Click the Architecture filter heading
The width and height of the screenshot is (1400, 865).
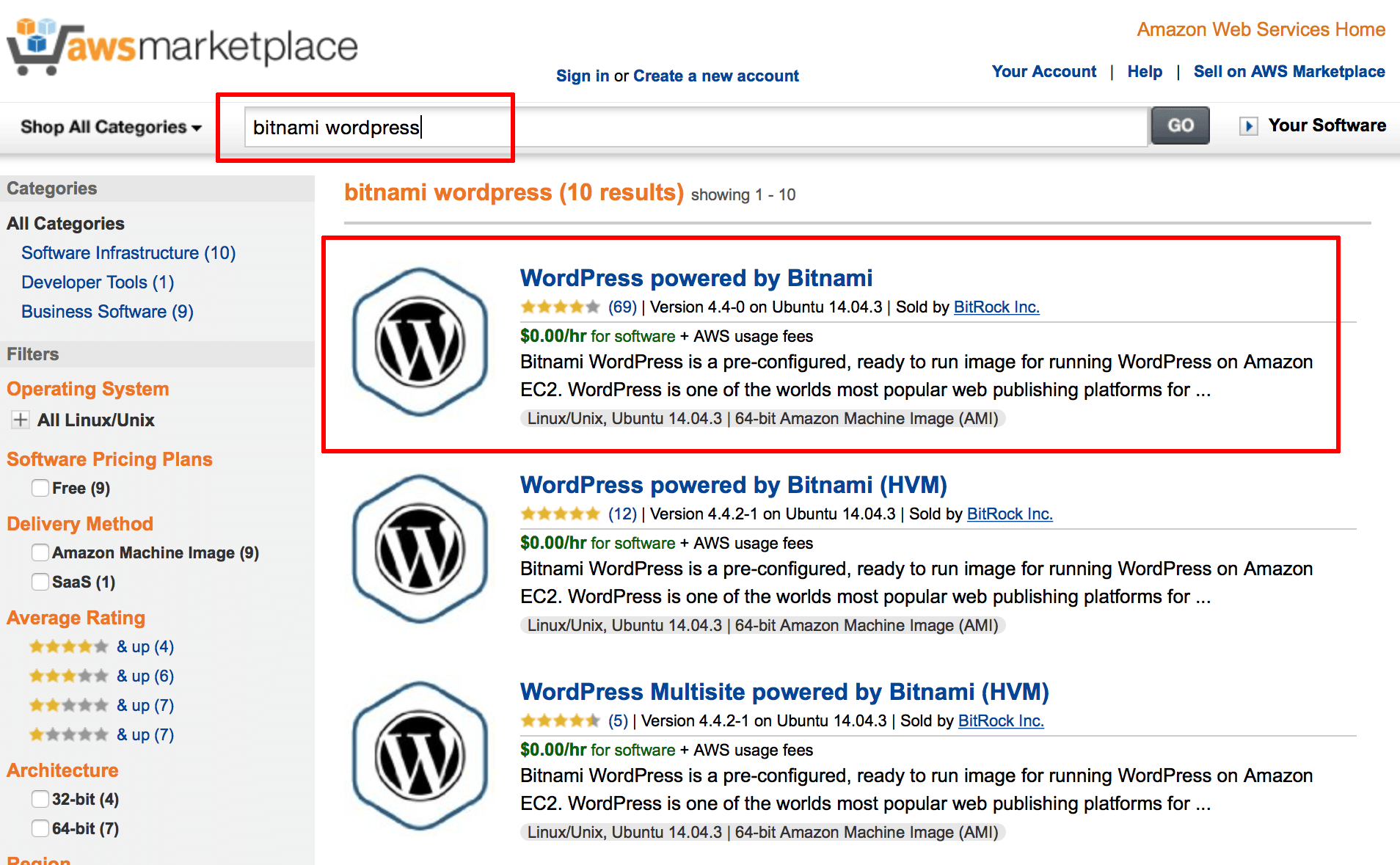62,770
